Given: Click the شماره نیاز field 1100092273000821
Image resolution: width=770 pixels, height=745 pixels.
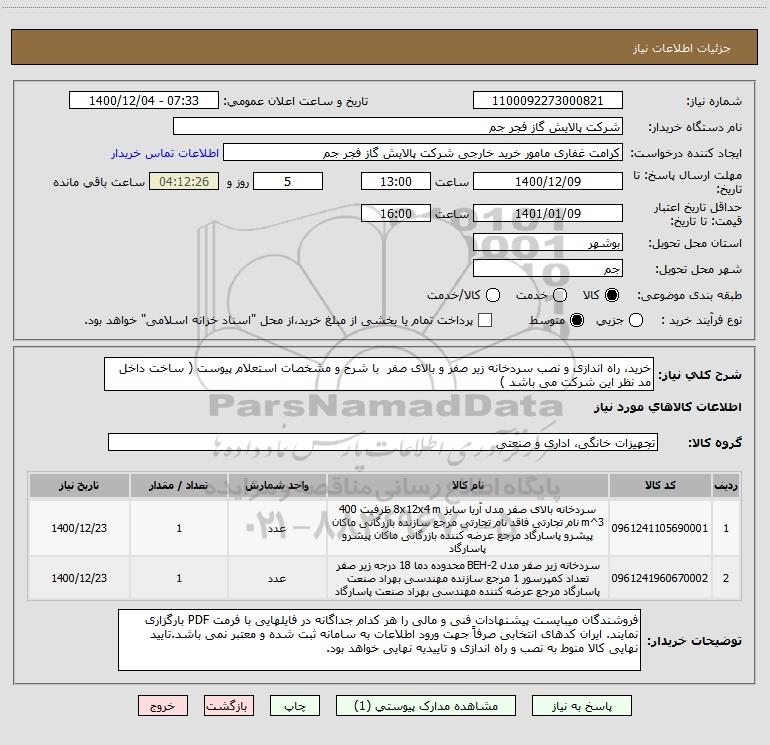Looking at the screenshot, I should coord(548,100).
